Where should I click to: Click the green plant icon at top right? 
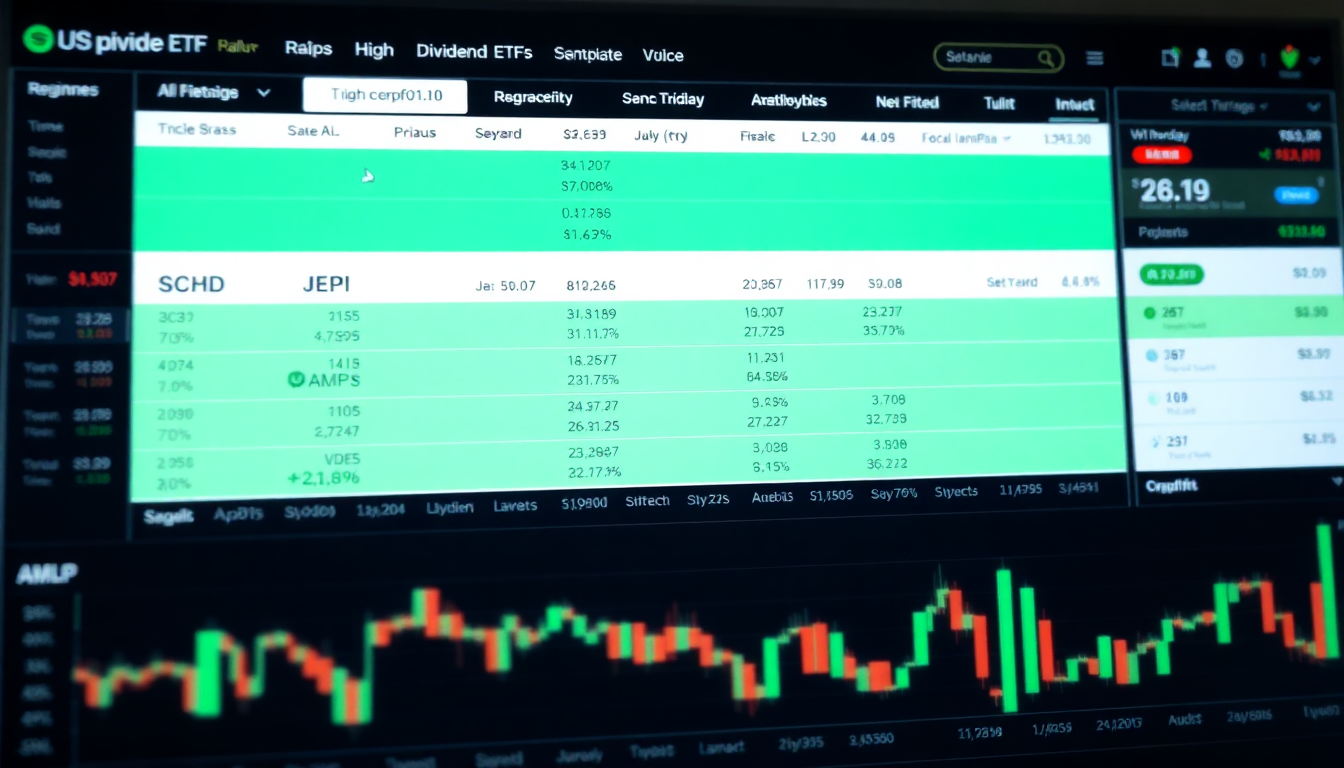click(1291, 55)
